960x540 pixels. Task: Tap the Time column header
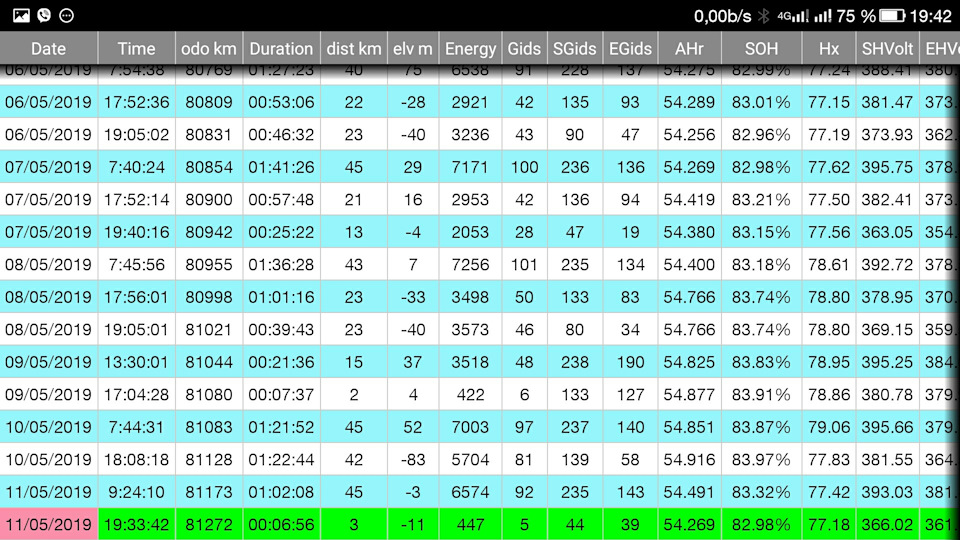coord(137,48)
